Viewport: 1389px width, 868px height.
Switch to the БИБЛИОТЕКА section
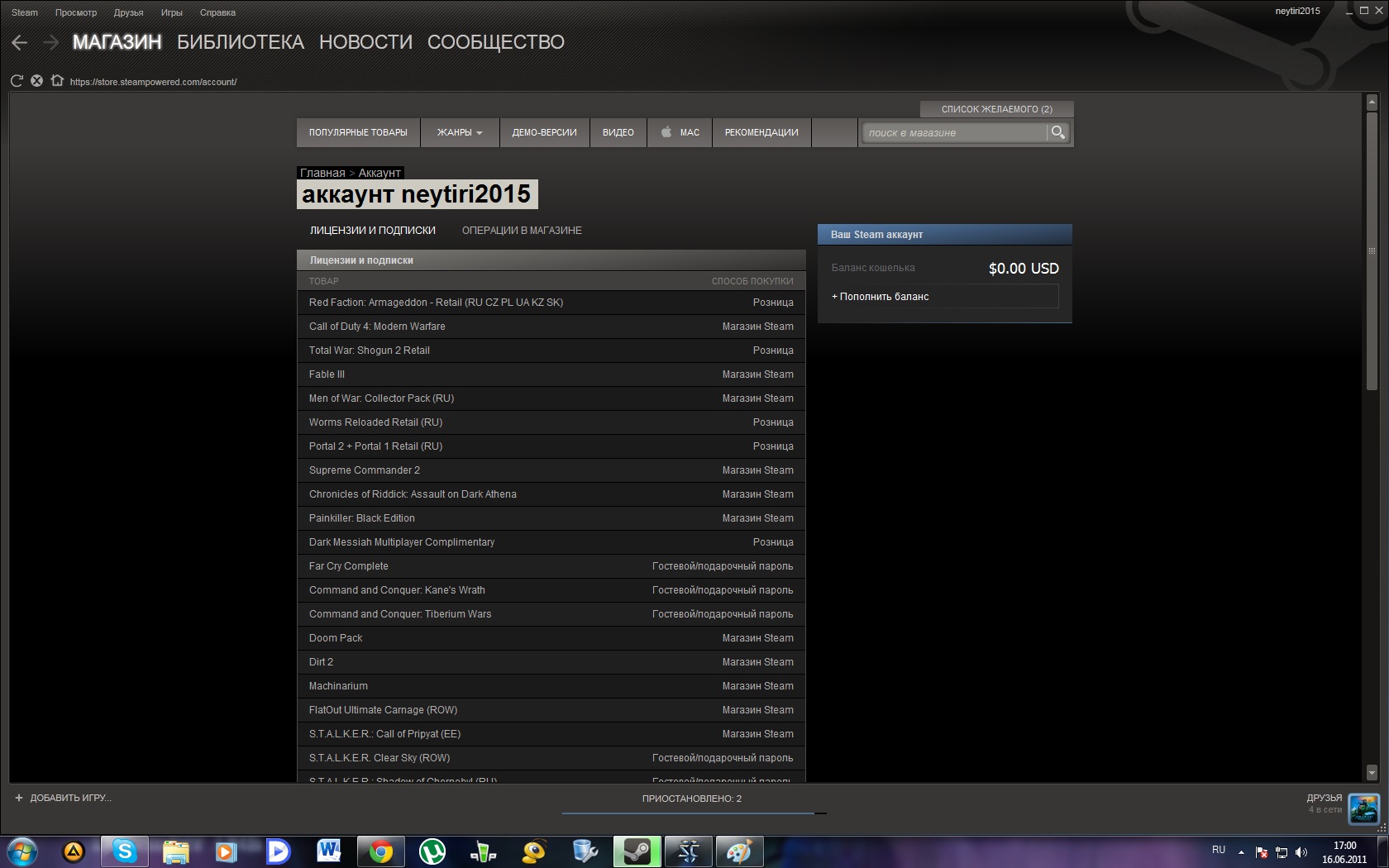coord(241,42)
